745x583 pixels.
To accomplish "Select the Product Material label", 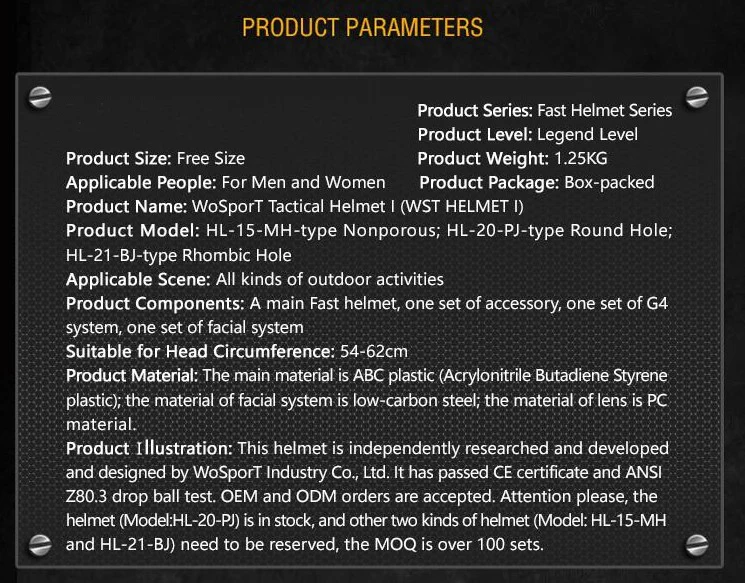I will [132, 375].
